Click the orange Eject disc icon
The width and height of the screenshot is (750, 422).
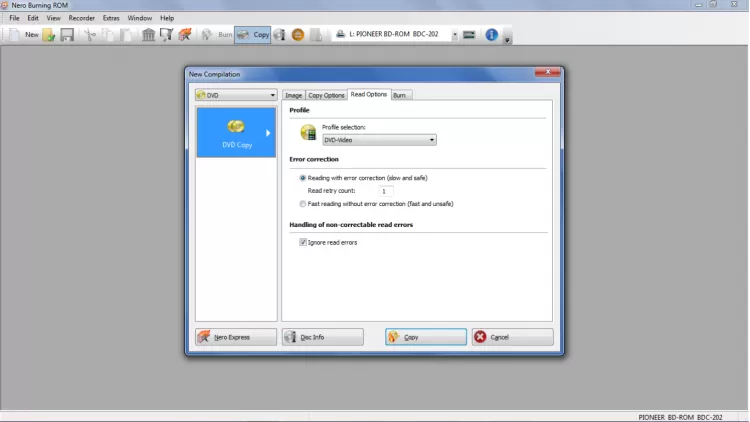click(298, 34)
